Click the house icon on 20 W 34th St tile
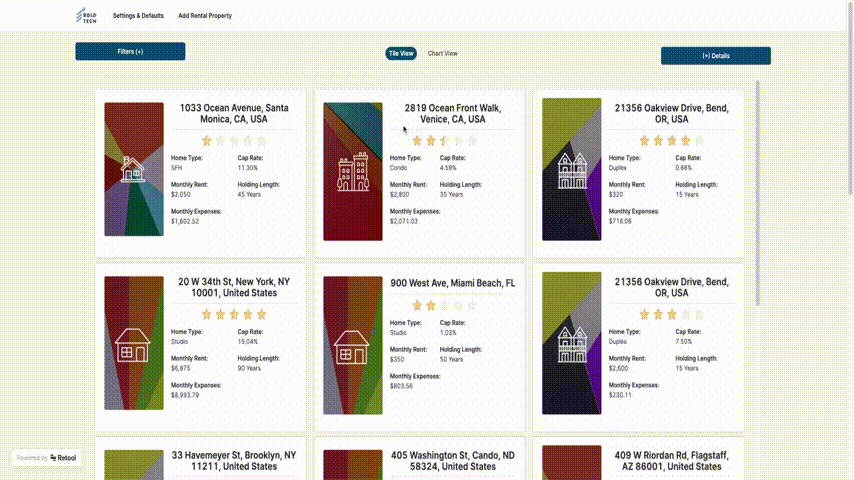Screen dimensions: 854x480 [132, 345]
